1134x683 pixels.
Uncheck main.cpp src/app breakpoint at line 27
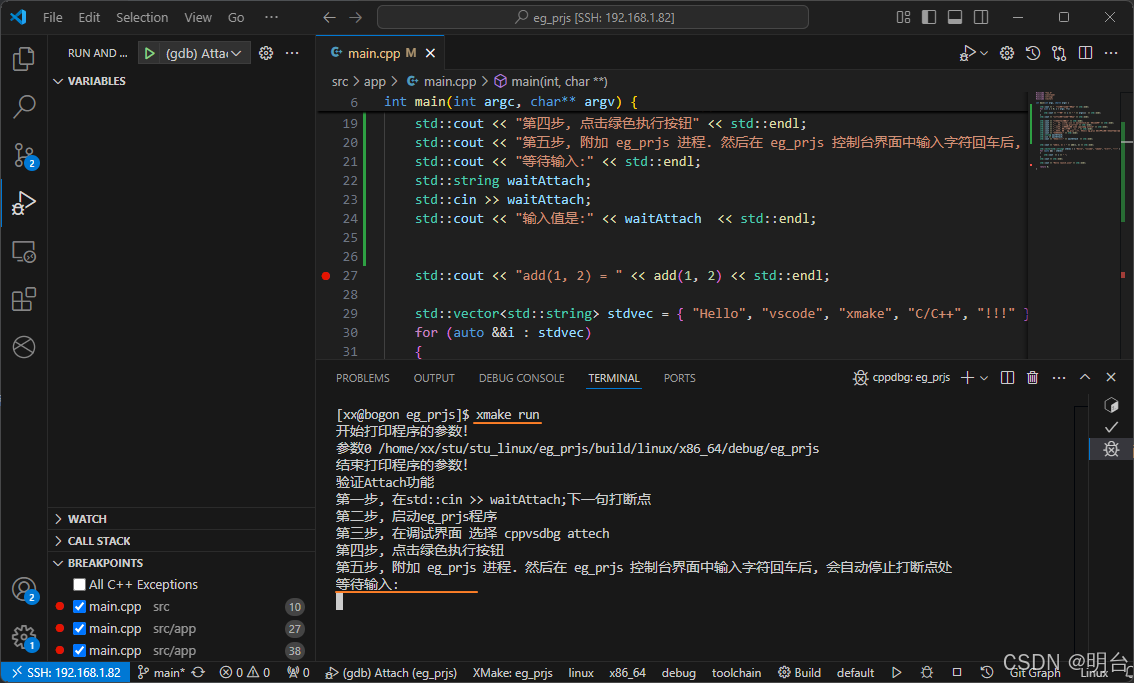point(80,629)
